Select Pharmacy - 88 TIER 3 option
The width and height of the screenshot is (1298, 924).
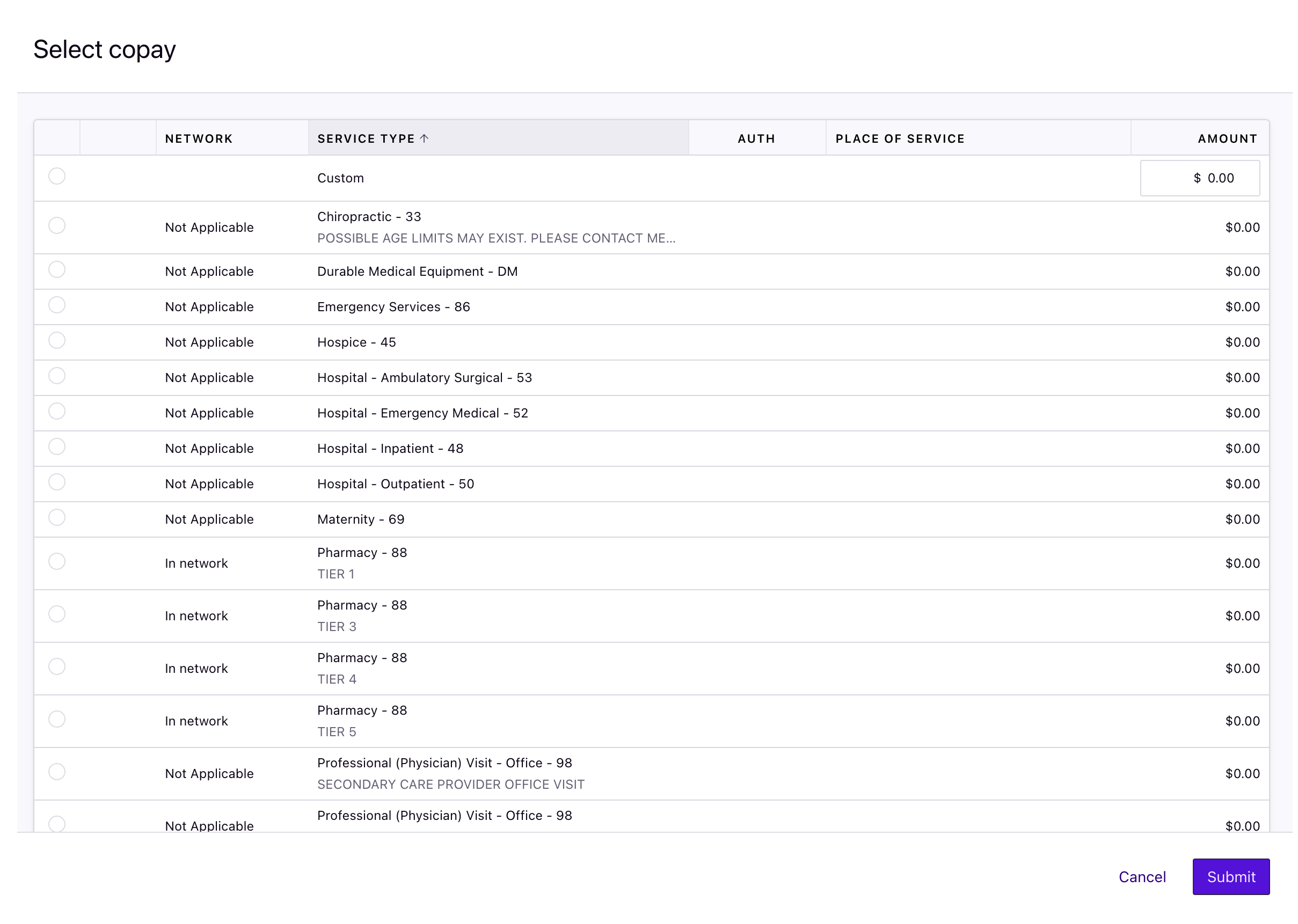coord(57,614)
